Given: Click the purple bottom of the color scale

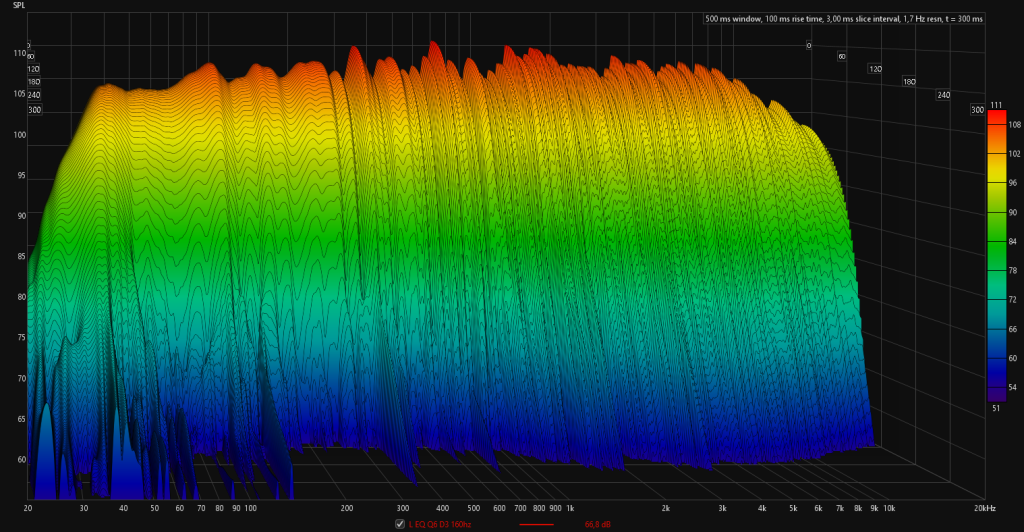Looking at the screenshot, I should point(995,393).
